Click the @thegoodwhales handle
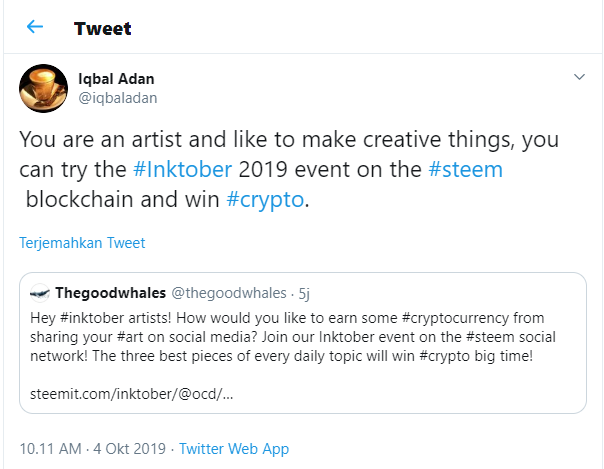The image size is (604, 469). [224, 293]
